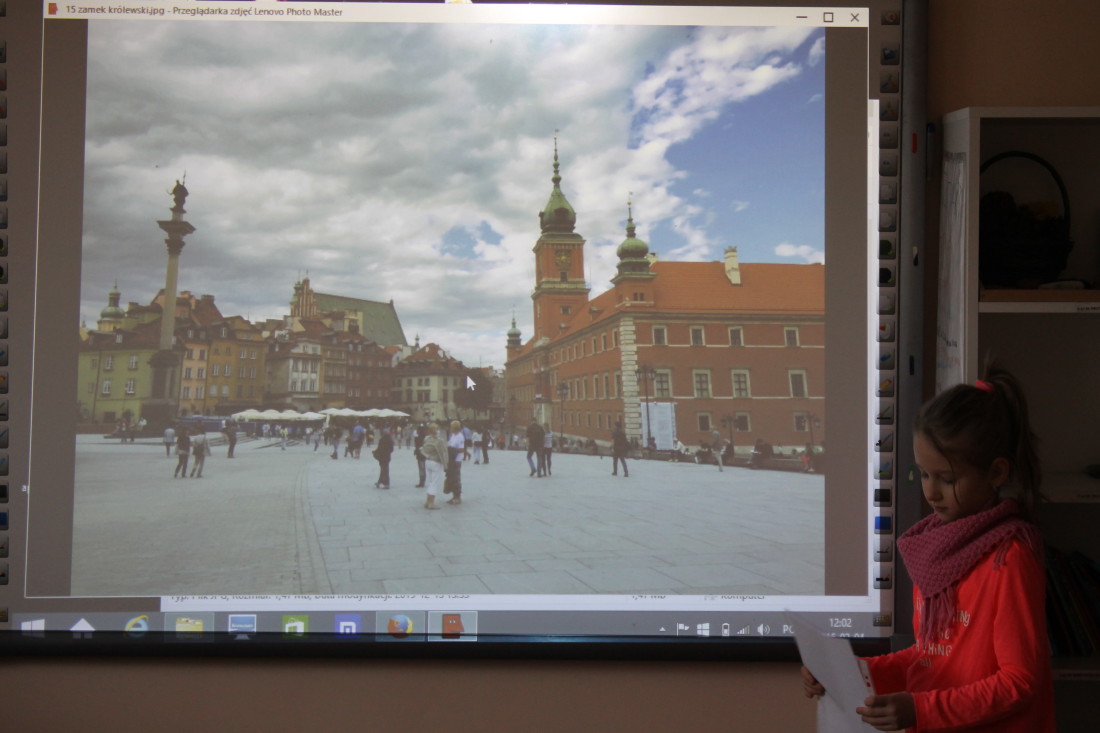The height and width of the screenshot is (733, 1100).
Task: Pick the blue square on whiteboard side strip
Action: point(883,524)
